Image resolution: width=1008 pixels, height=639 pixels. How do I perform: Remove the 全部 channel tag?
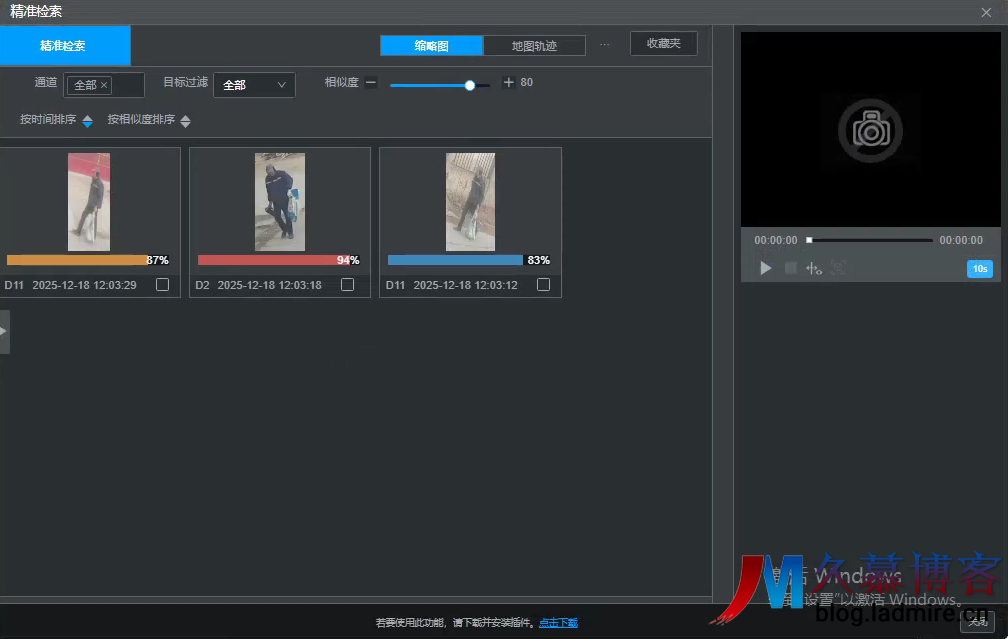click(x=104, y=85)
